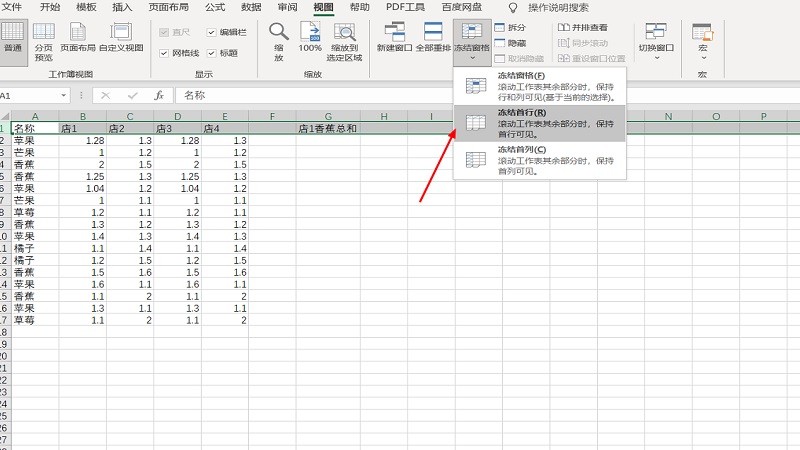Click the 操作说明搜索 search field
Viewport: 800px width, 450px height.
pyautogui.click(x=565, y=7)
